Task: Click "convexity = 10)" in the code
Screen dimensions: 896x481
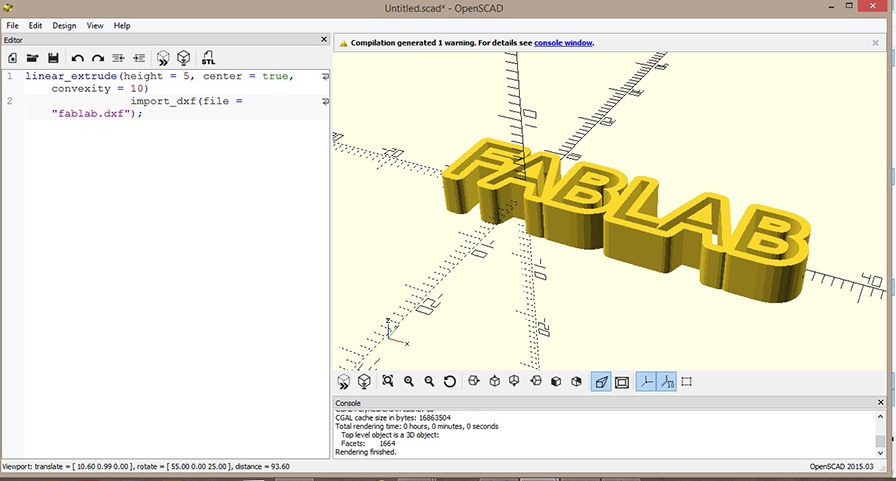Action: pyautogui.click(x=100, y=89)
